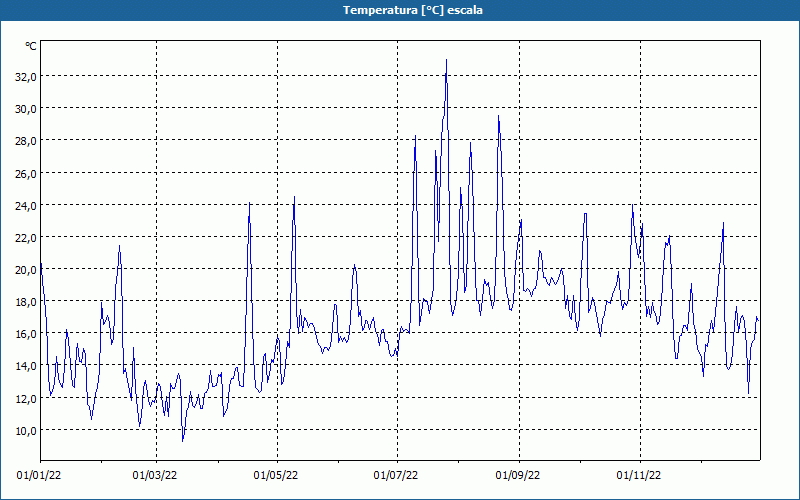Select the 28,0 y-axis value
800x500 pixels.
pos(26,141)
